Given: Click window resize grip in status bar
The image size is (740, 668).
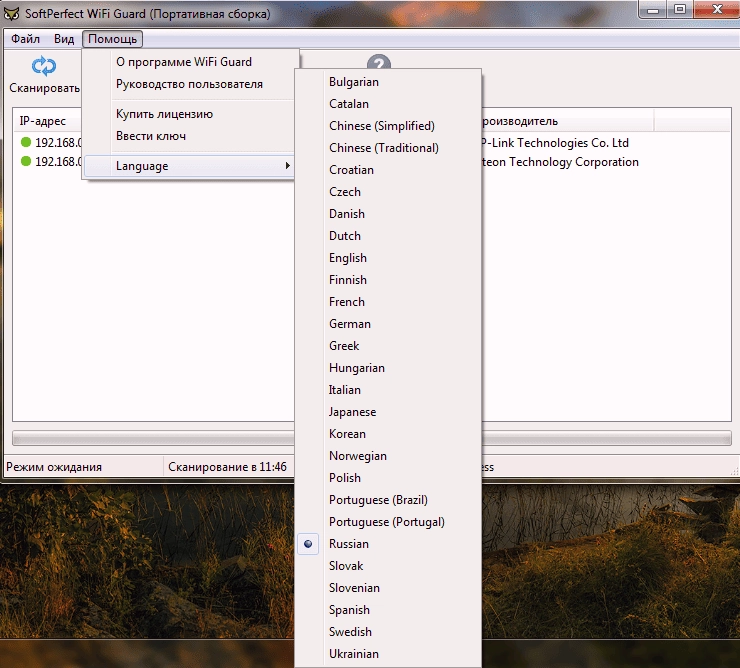Looking at the screenshot, I should [734, 471].
